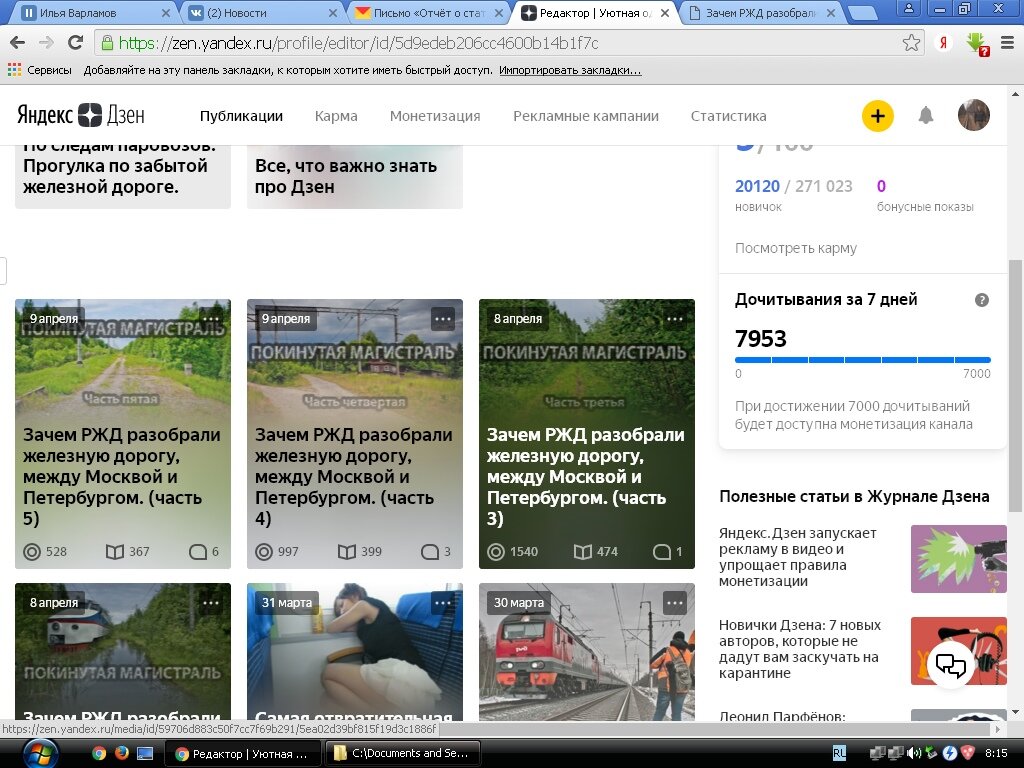Launch Chrome from the taskbar quick launch
Viewport: 1024px width, 768px height.
click(99, 754)
